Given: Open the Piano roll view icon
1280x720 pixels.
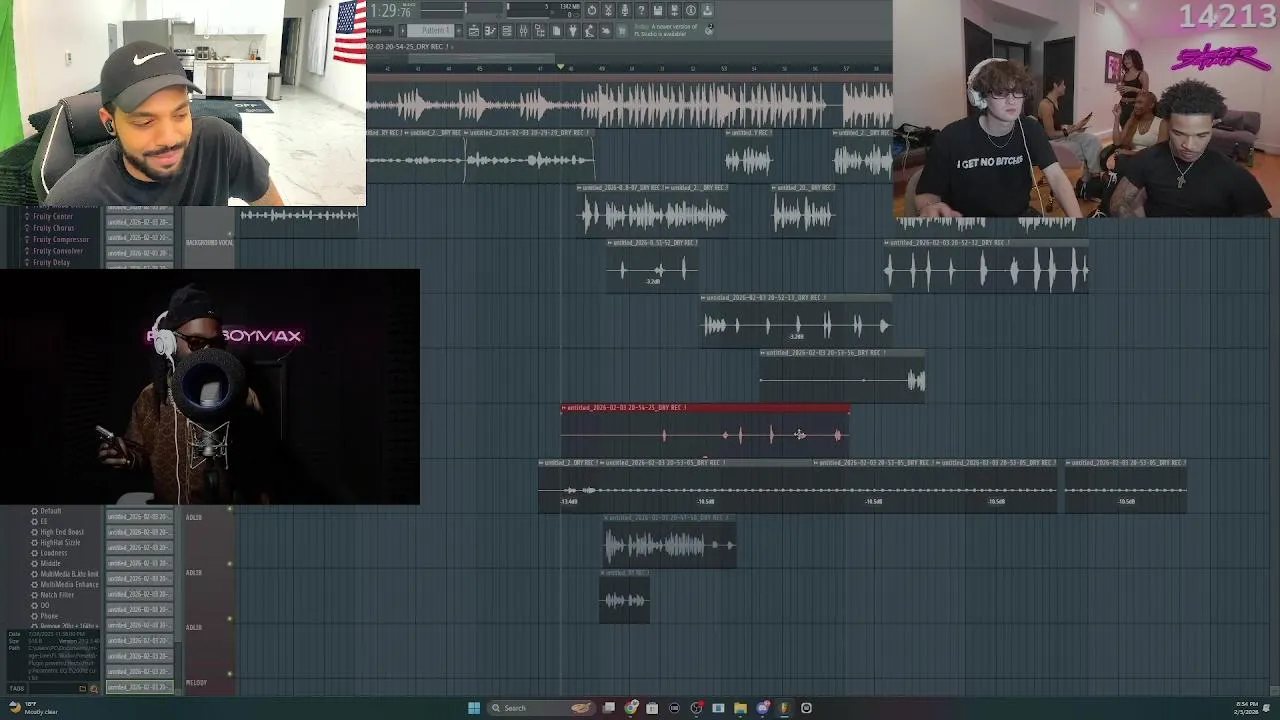Looking at the screenshot, I should click(x=490, y=31).
